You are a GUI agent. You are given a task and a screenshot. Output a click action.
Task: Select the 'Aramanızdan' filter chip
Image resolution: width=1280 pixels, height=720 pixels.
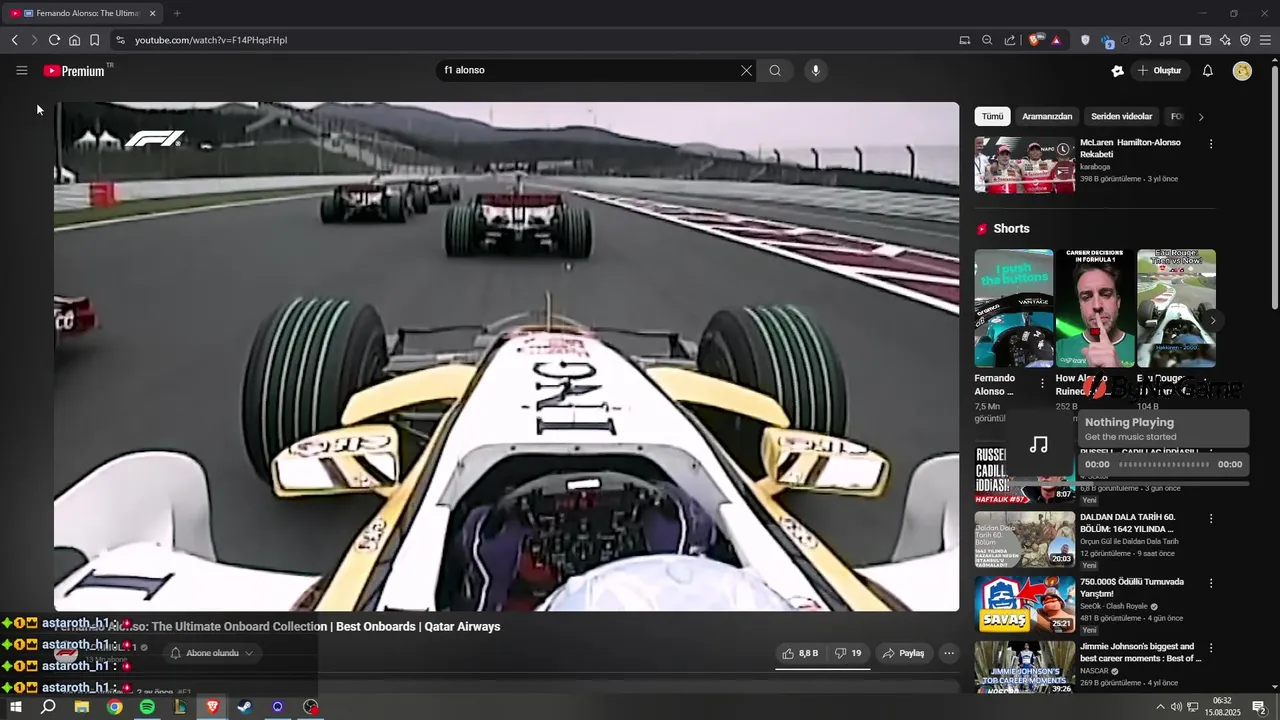1047,117
